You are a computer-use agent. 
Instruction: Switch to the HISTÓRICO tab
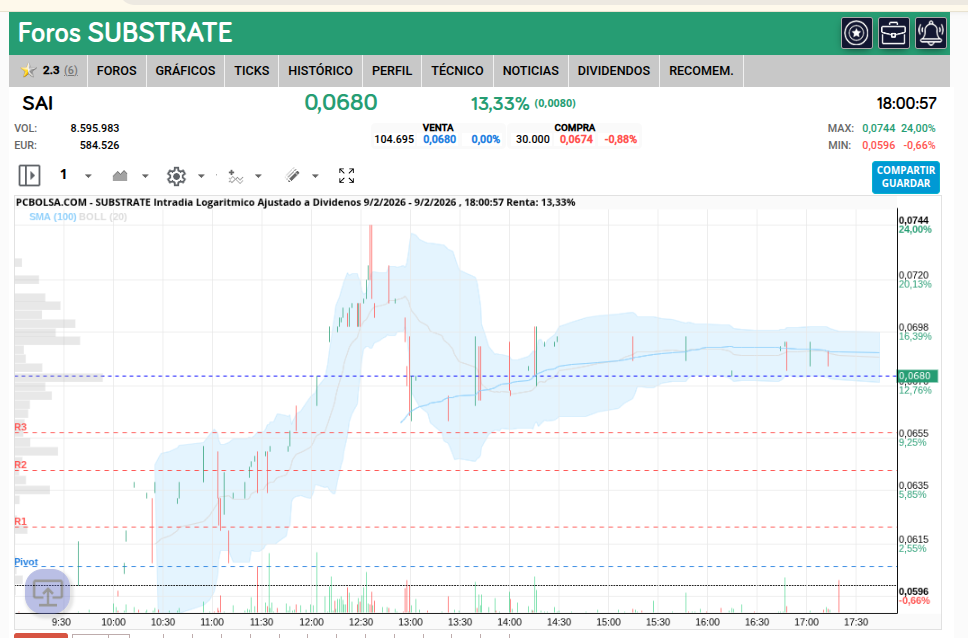pyautogui.click(x=320, y=71)
